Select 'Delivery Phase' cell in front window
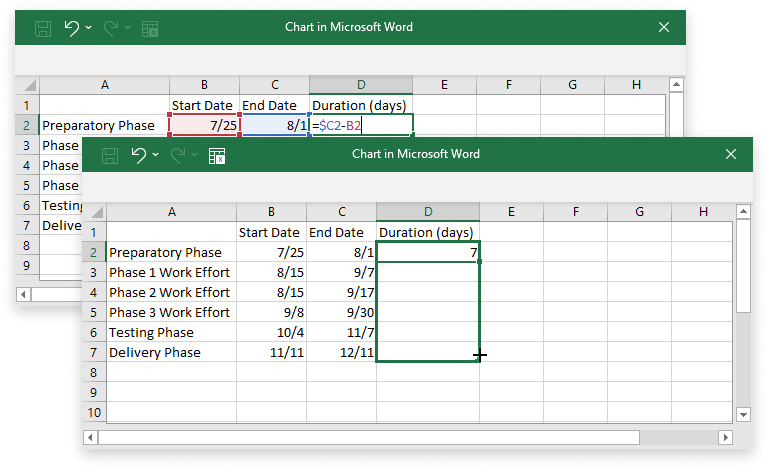This screenshot has height=469, width=768. pyautogui.click(x=171, y=352)
